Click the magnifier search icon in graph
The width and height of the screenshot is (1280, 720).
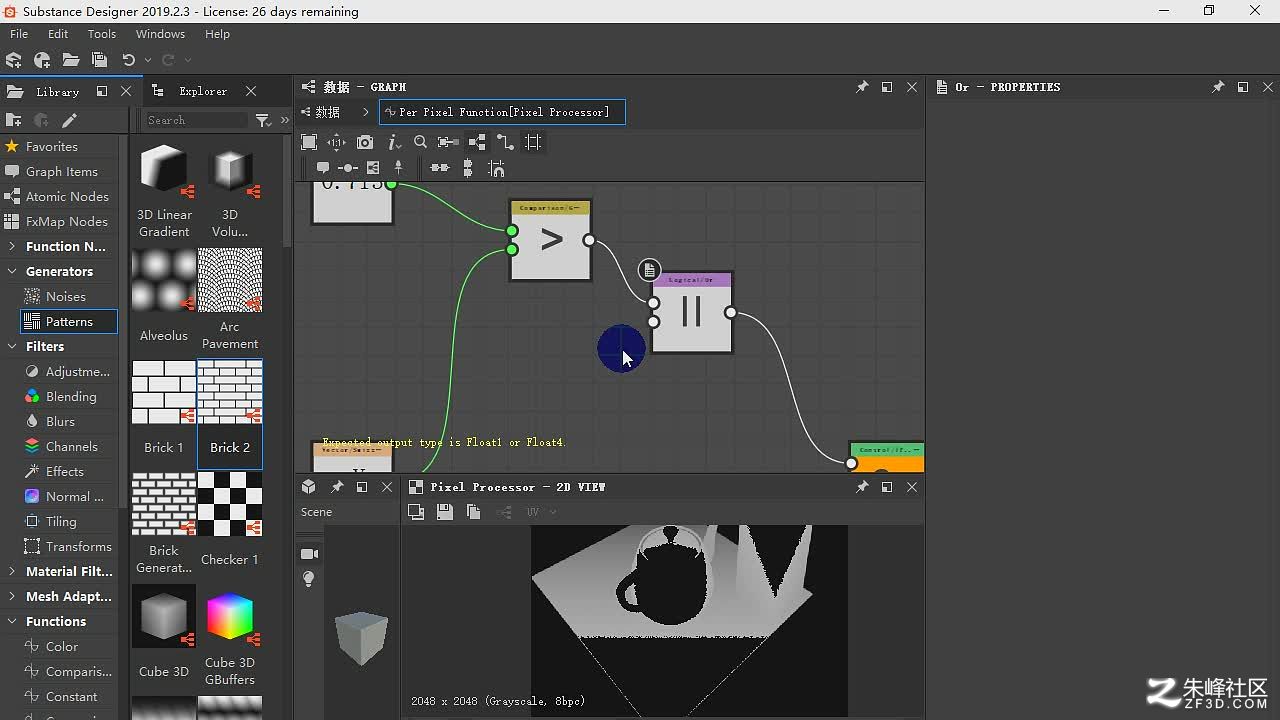420,142
